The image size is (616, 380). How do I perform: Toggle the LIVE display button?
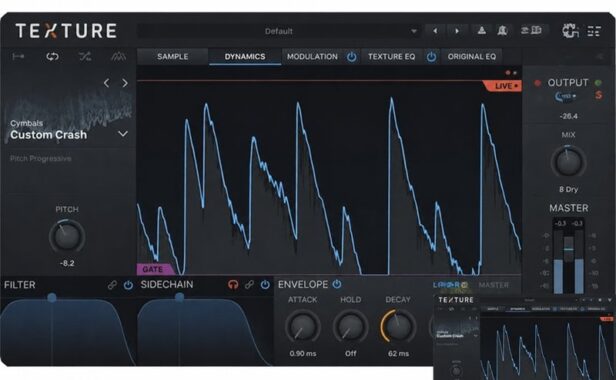pos(502,86)
